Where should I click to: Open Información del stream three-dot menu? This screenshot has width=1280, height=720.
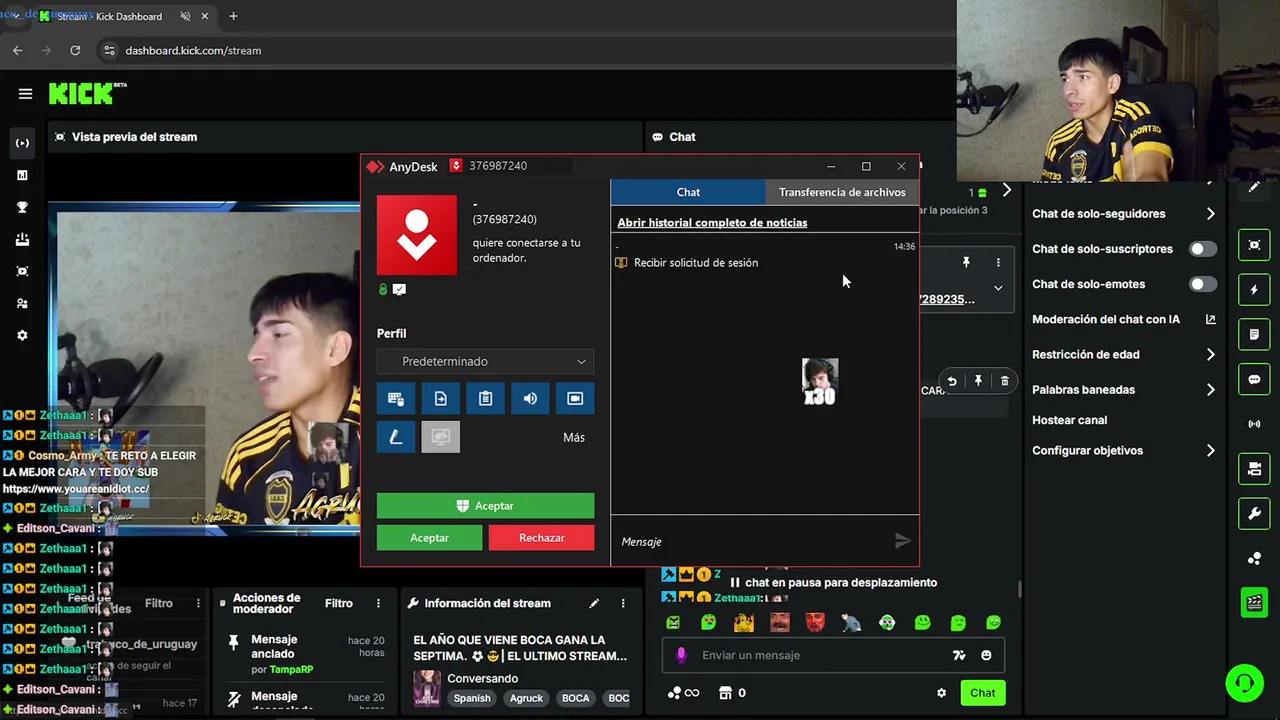(x=623, y=603)
